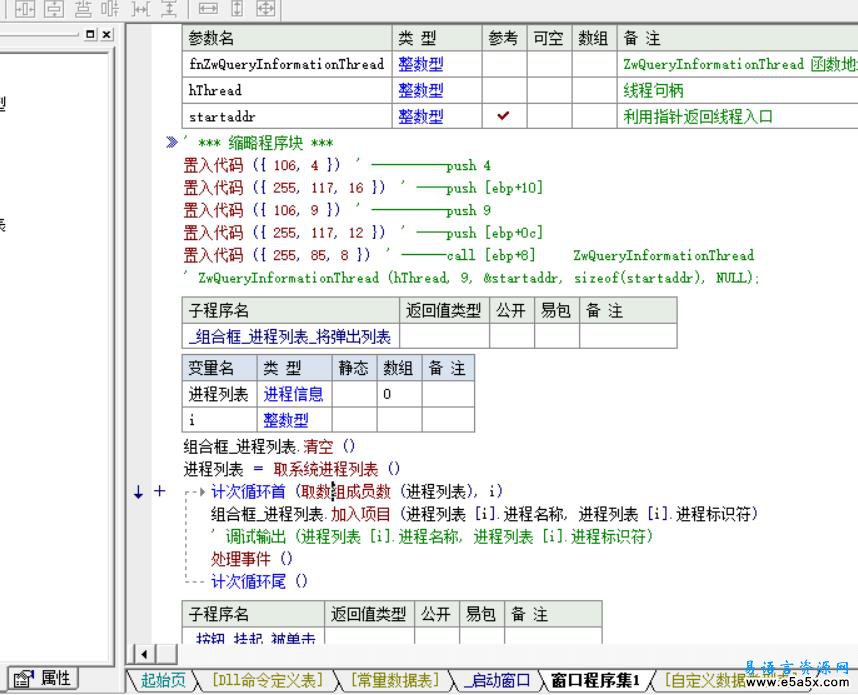
Task: Click the 参数名 column header
Action: click(287, 38)
